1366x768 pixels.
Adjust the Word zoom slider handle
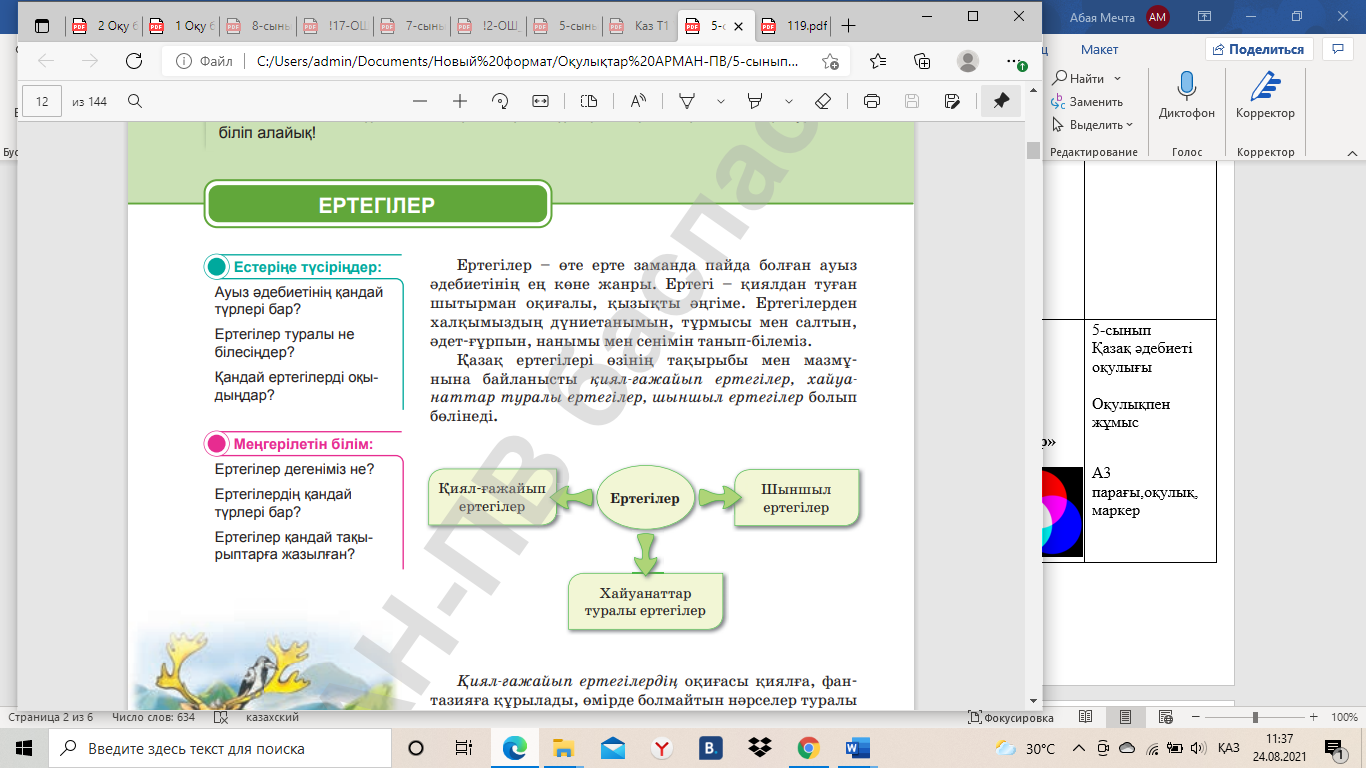[x=1255, y=718]
